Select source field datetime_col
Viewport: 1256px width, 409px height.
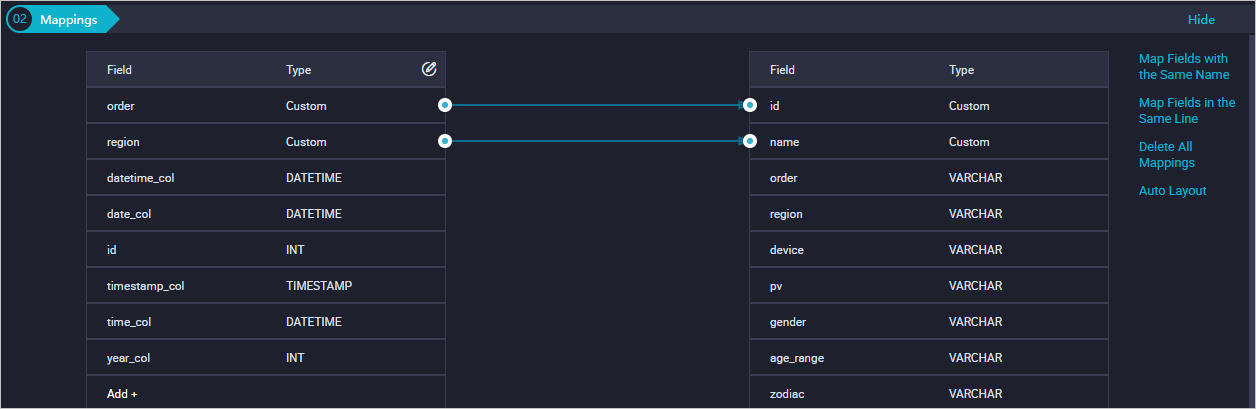266,178
